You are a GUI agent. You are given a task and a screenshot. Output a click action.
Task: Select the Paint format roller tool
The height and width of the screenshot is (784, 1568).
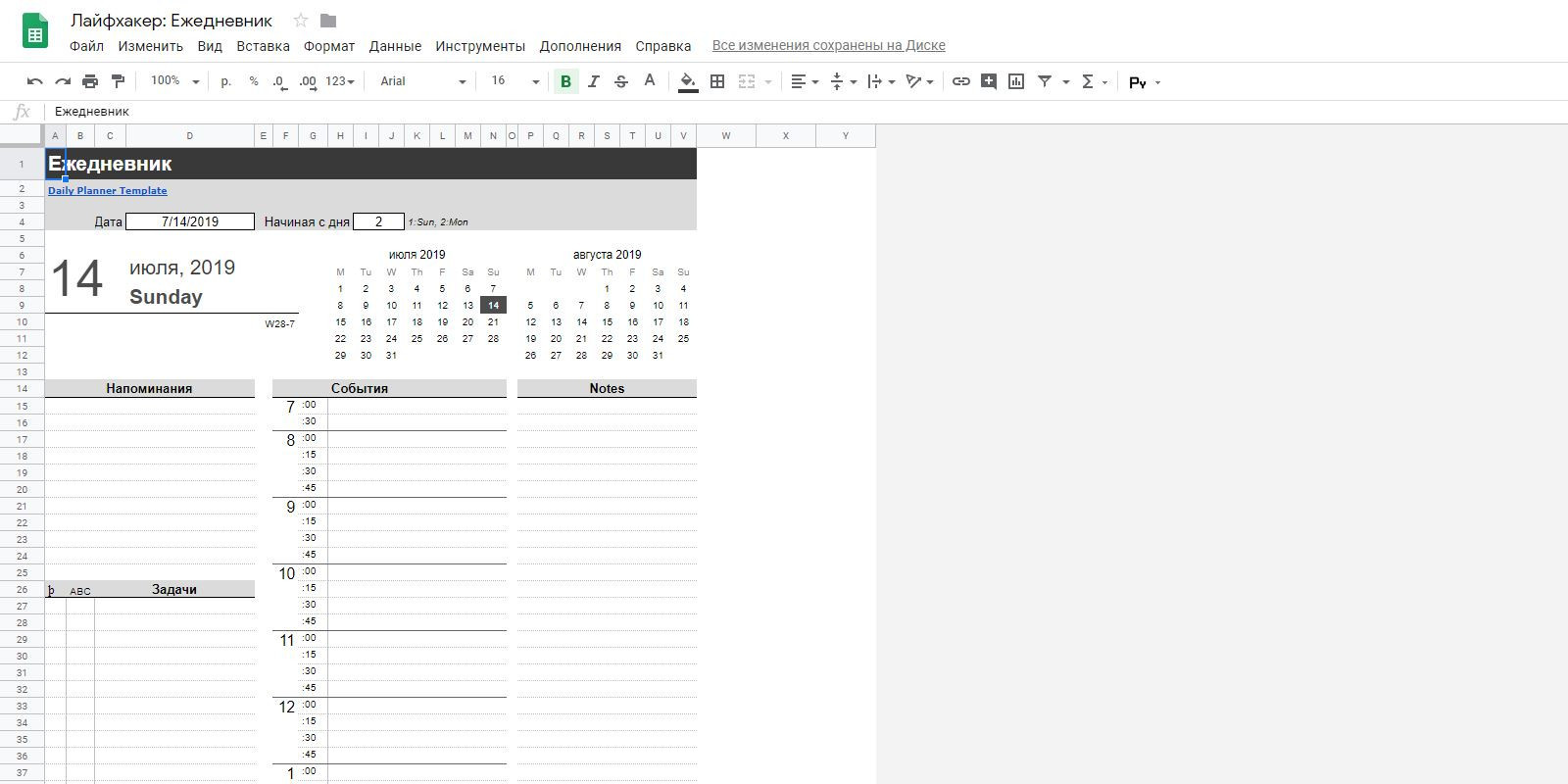pyautogui.click(x=118, y=81)
